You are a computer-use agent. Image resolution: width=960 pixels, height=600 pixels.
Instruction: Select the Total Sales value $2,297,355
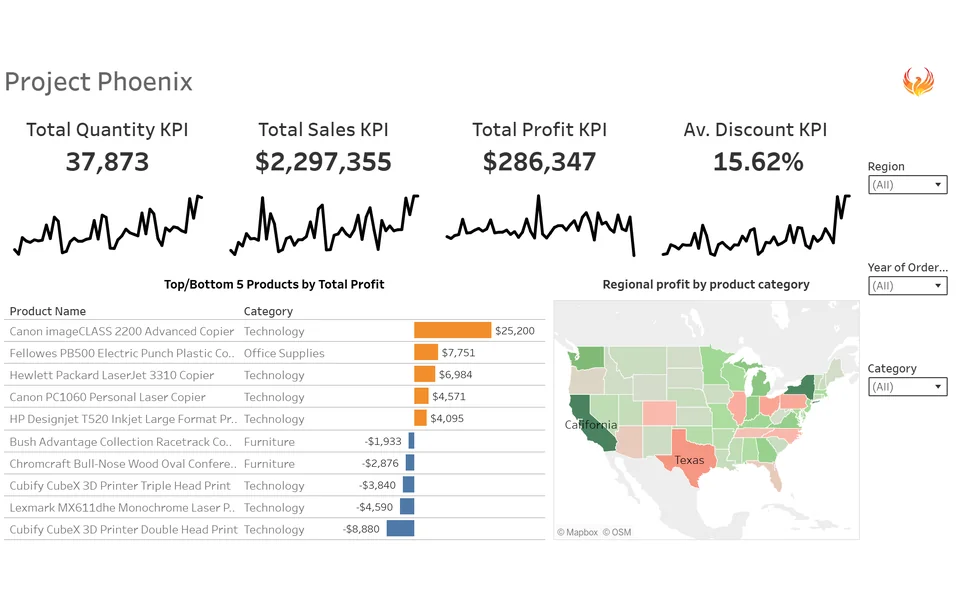tap(323, 162)
